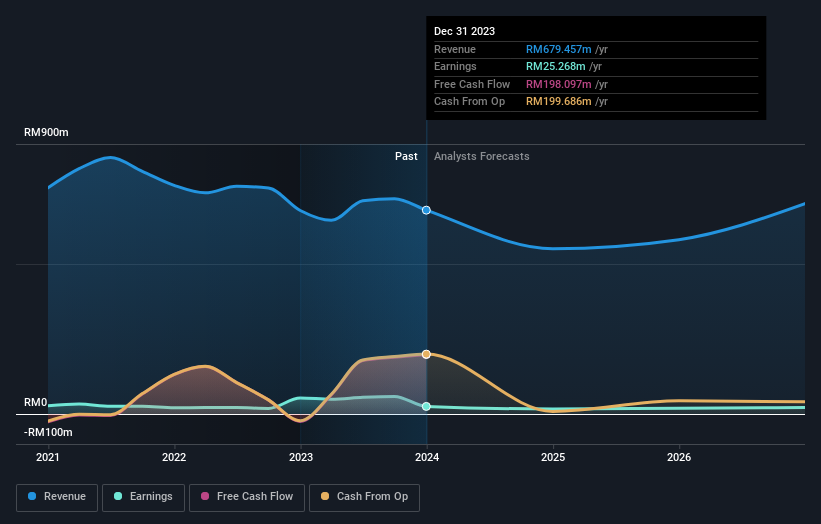Select the Revenue data point marker at 2024
The width and height of the screenshot is (821, 524).
pos(426,210)
